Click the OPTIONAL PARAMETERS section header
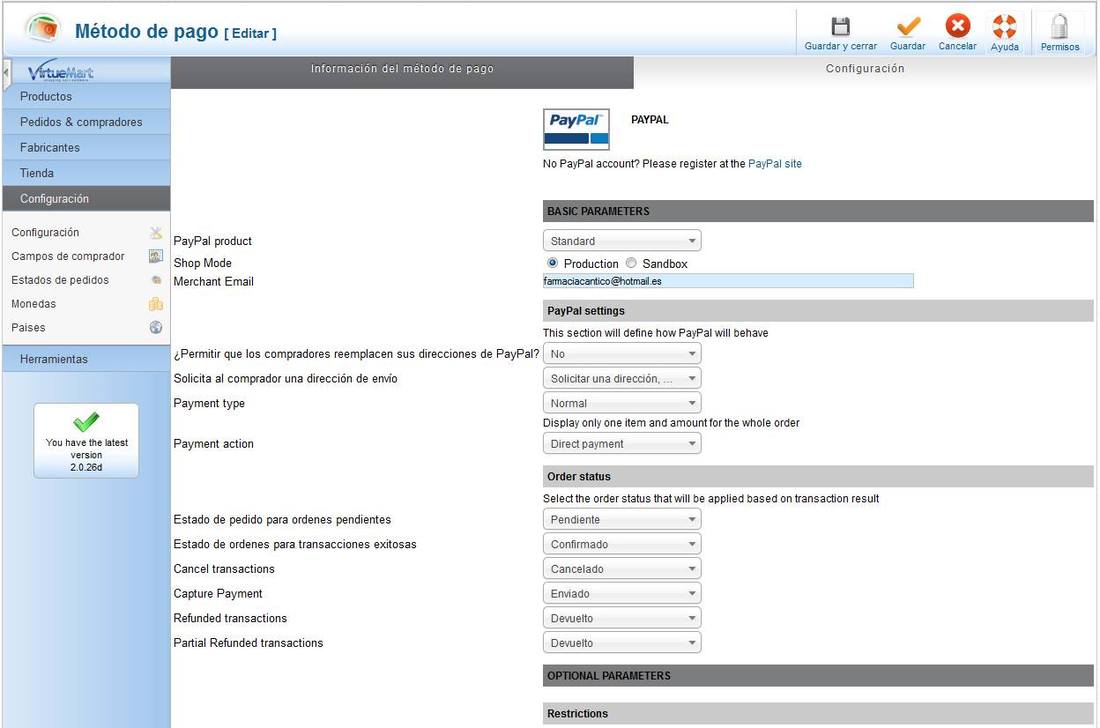The height and width of the screenshot is (728, 1100). pos(818,675)
